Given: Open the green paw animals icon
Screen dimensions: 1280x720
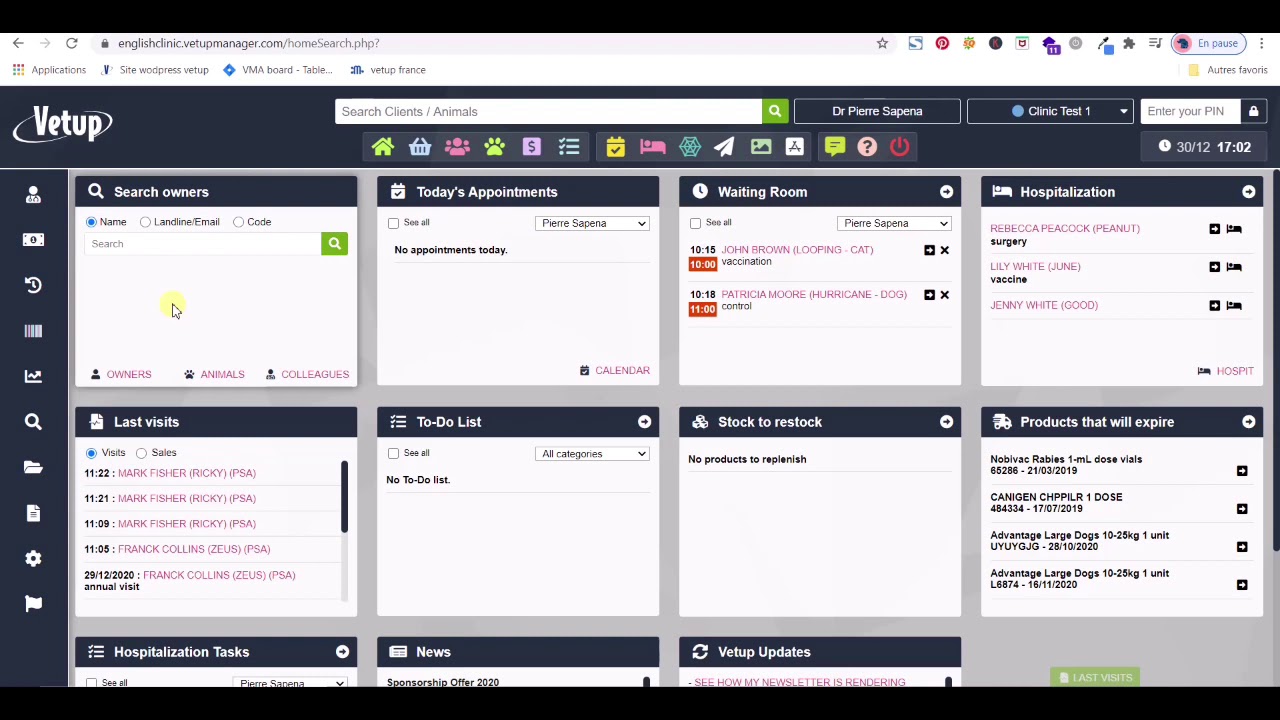Looking at the screenshot, I should pos(495,147).
